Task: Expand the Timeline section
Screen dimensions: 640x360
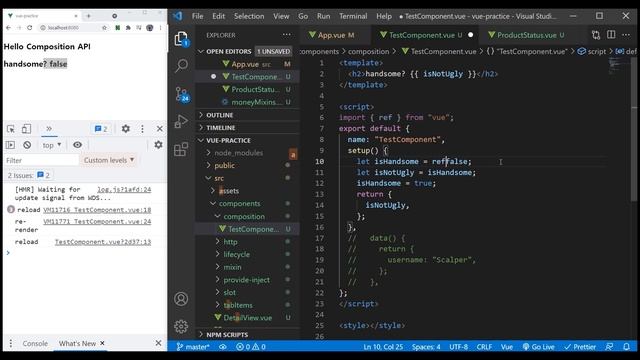Action: pos(248,128)
